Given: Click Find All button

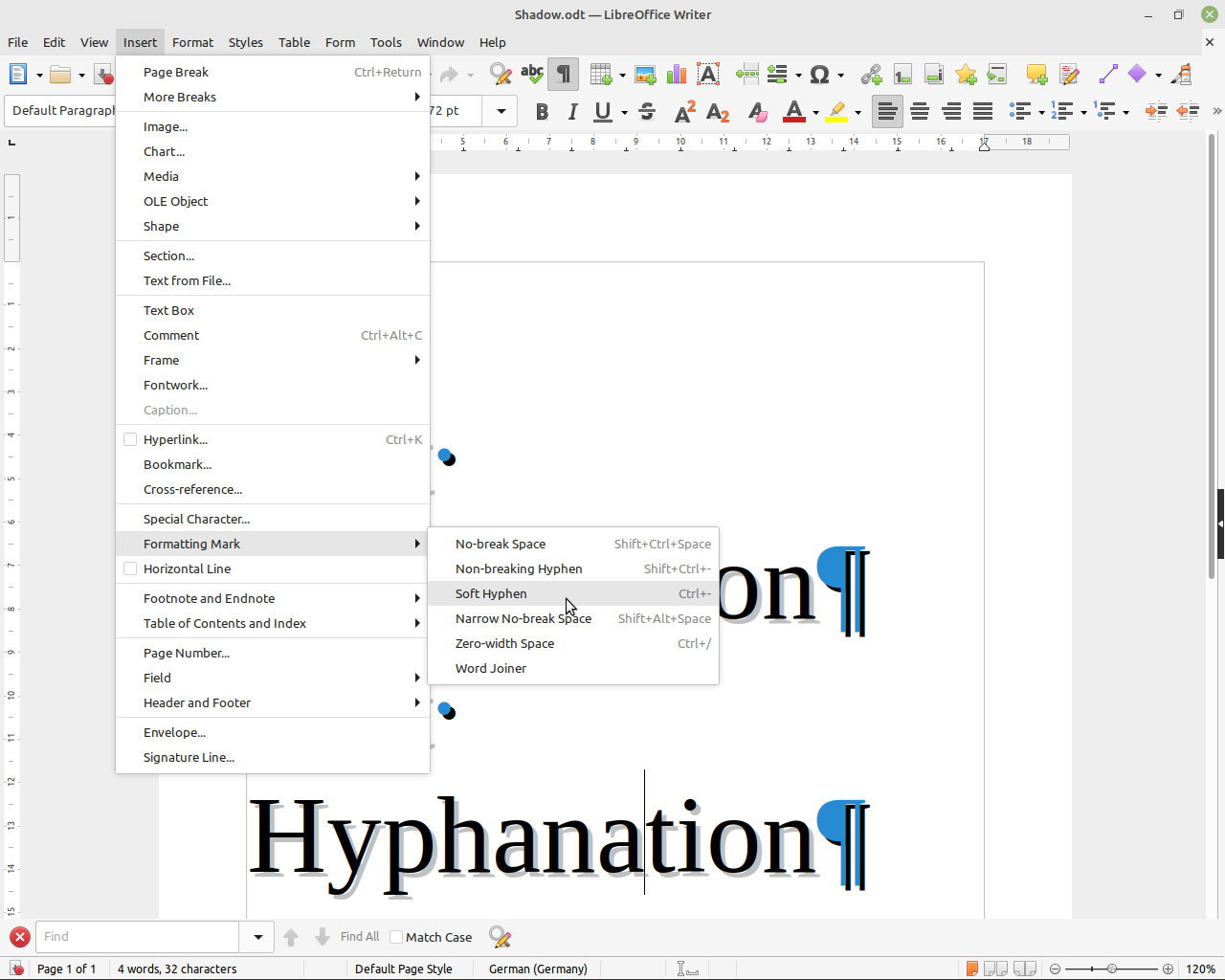Looking at the screenshot, I should (x=360, y=937).
